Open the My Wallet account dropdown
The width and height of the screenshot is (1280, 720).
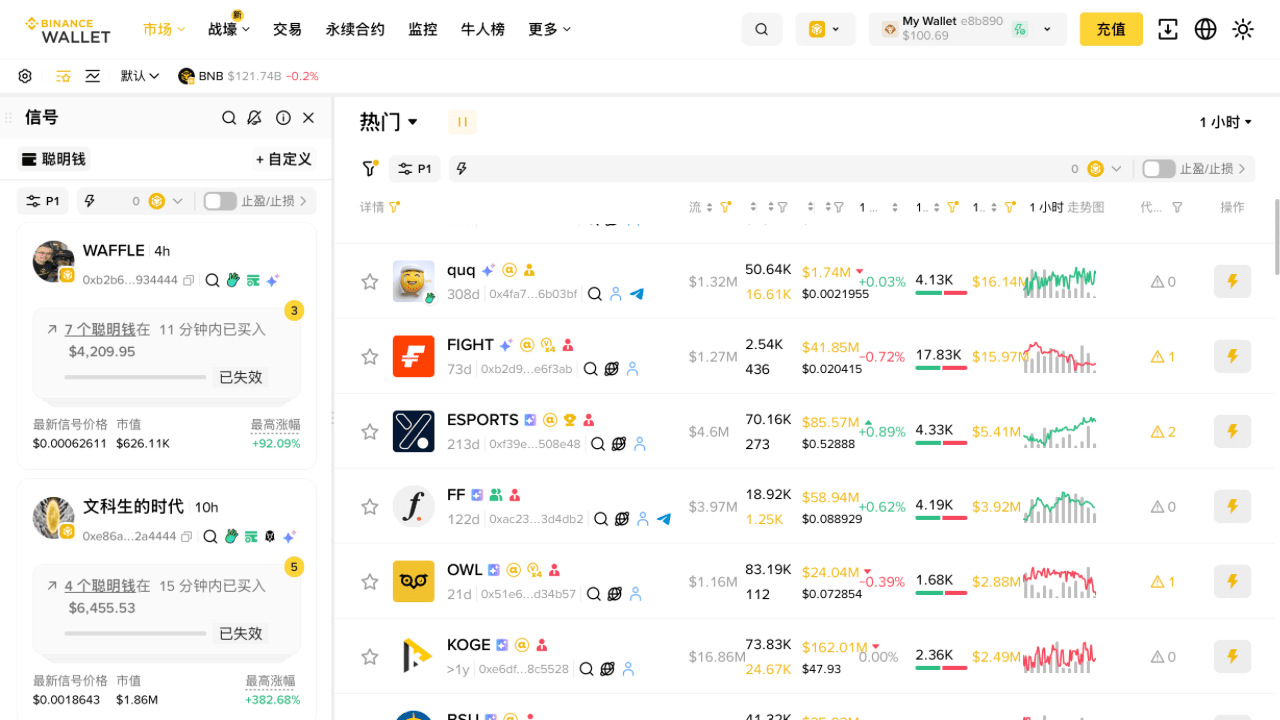[x=967, y=29]
